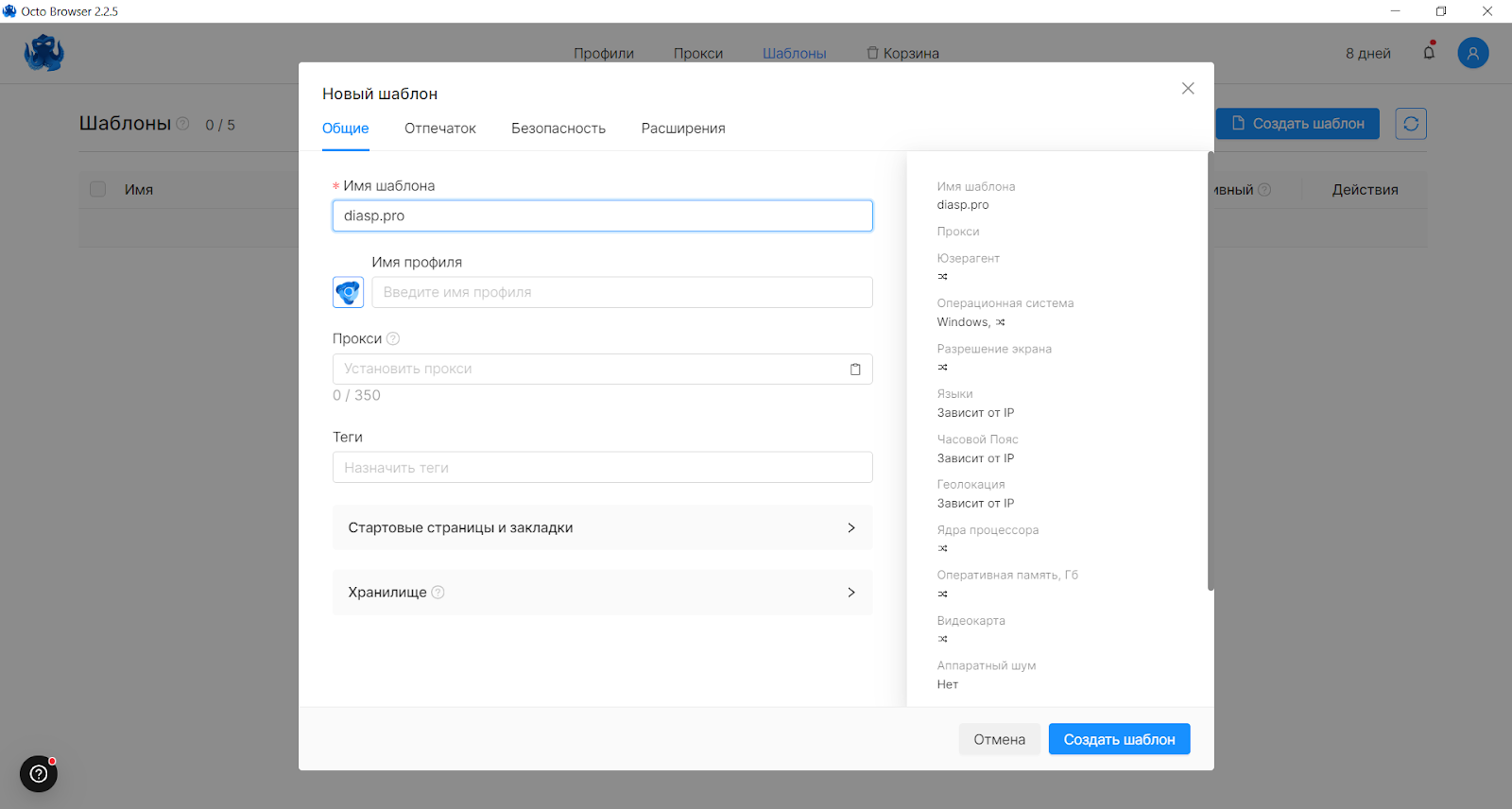The height and width of the screenshot is (809, 1512).
Task: Click the shuffle icon next to Windows
Action: pos(1000,322)
